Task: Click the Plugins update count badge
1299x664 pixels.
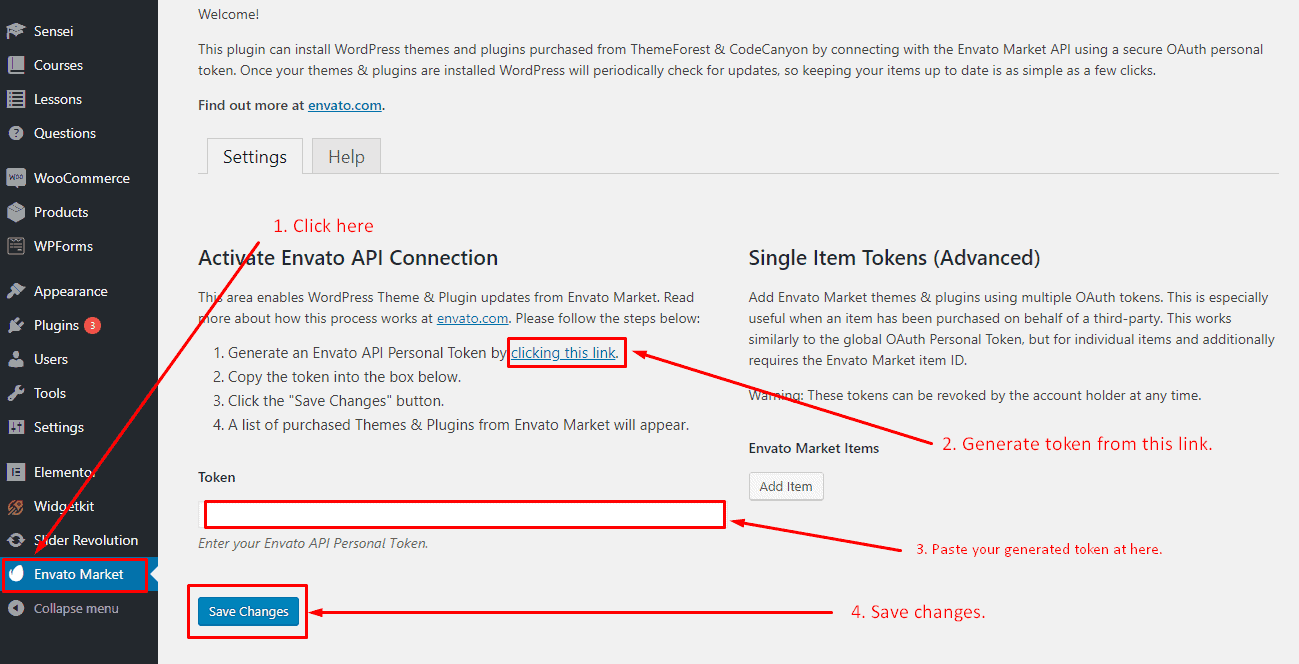Action: click(x=92, y=325)
